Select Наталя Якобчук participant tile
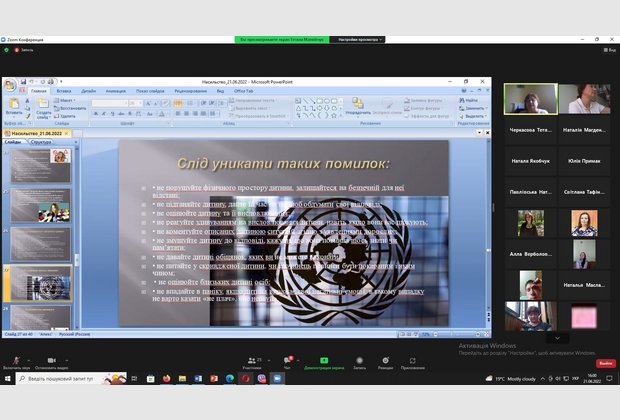Image resolution: width=620 pixels, height=420 pixels. coord(531,161)
